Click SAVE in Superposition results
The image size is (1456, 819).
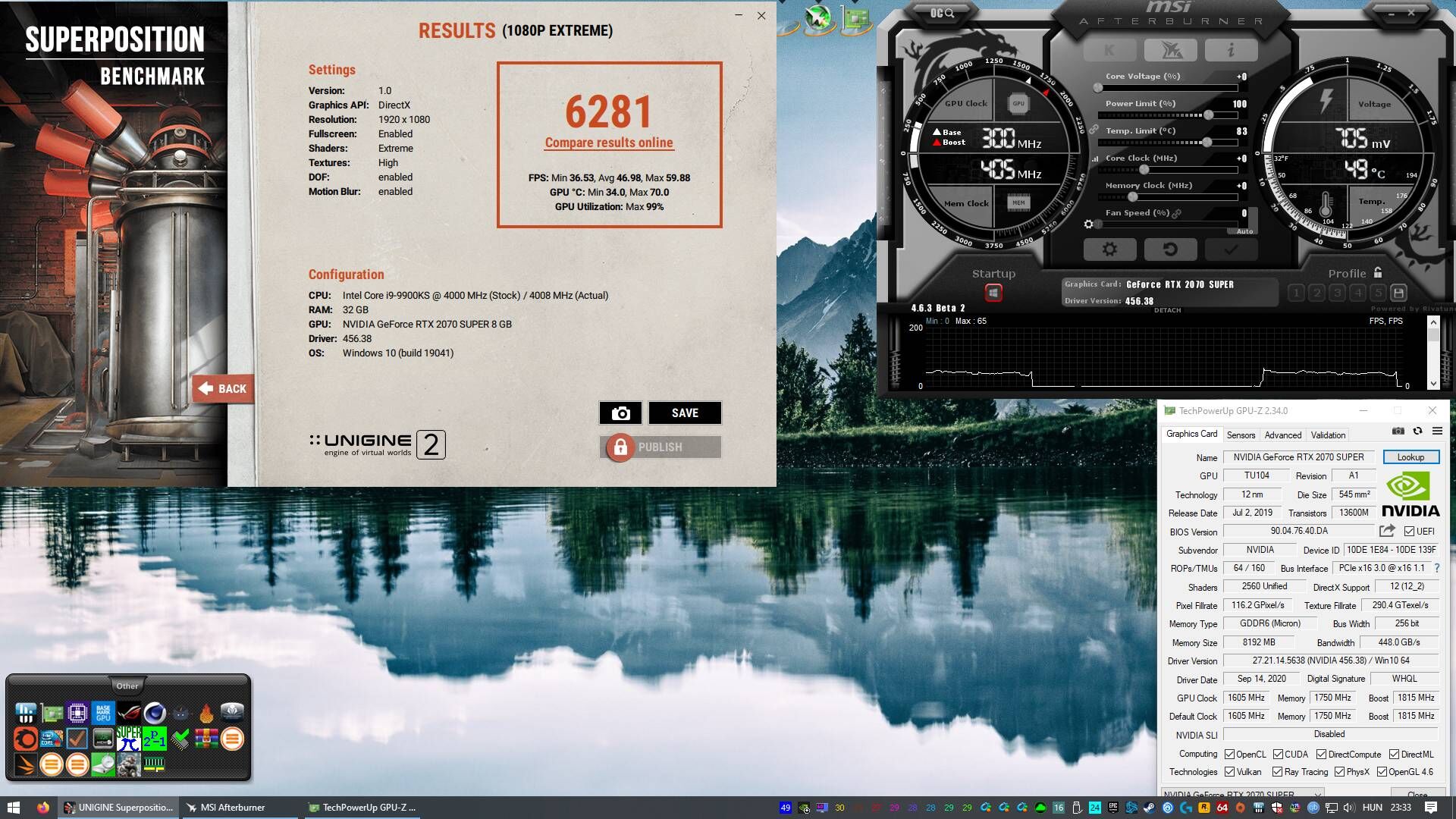[x=685, y=413]
